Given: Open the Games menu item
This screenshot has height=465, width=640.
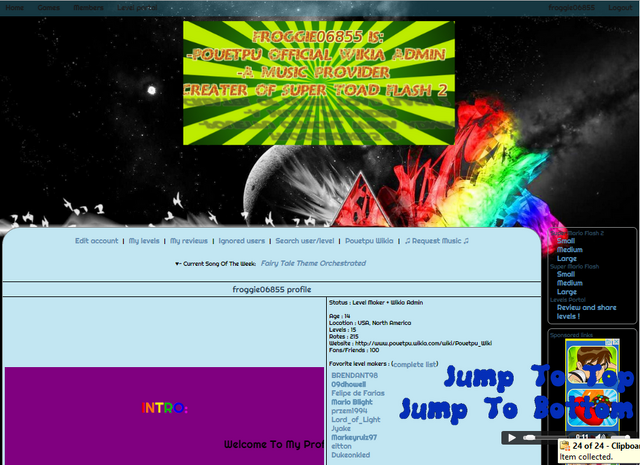Looking at the screenshot, I should pos(49,7).
